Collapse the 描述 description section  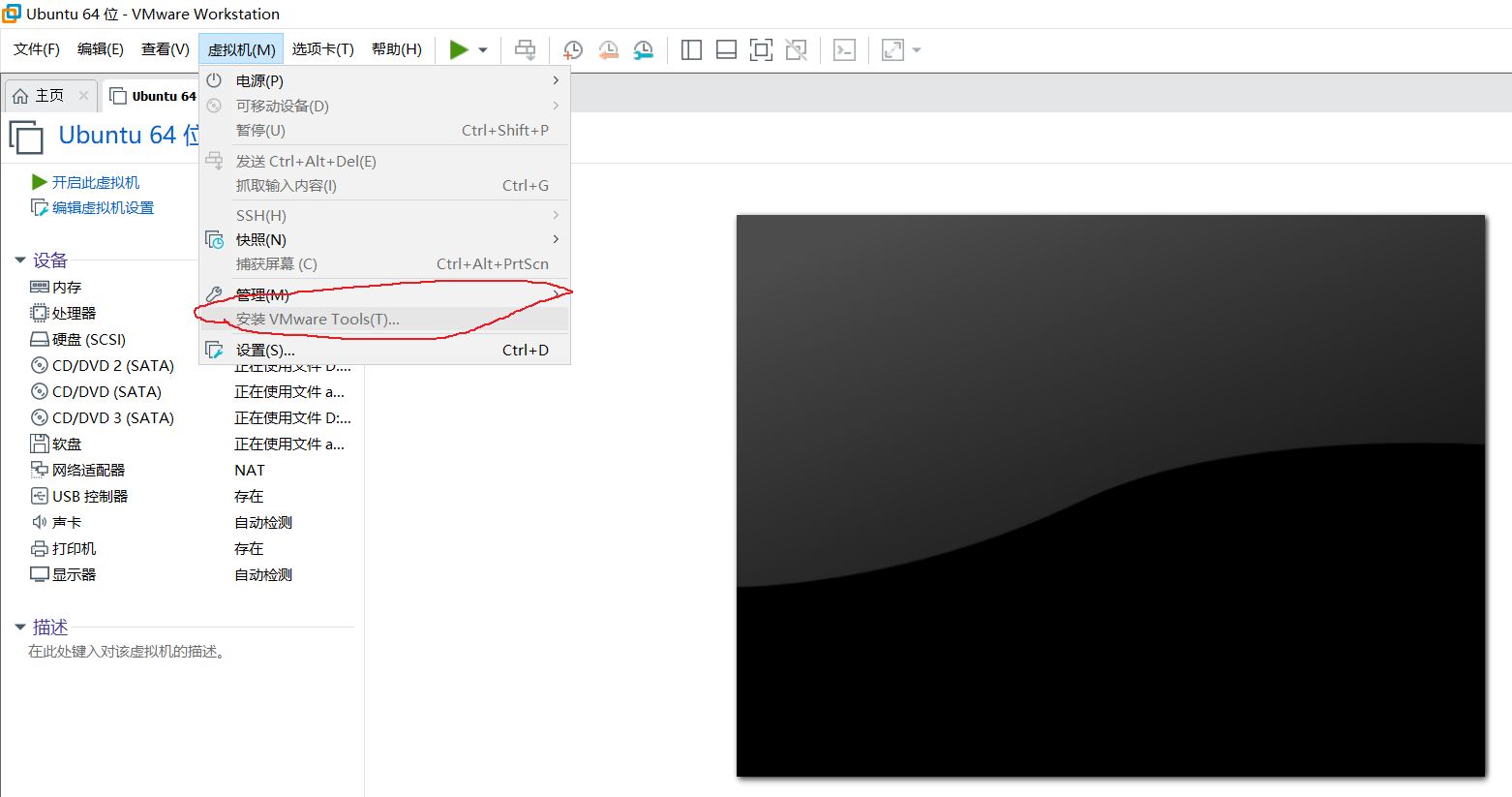pos(20,628)
